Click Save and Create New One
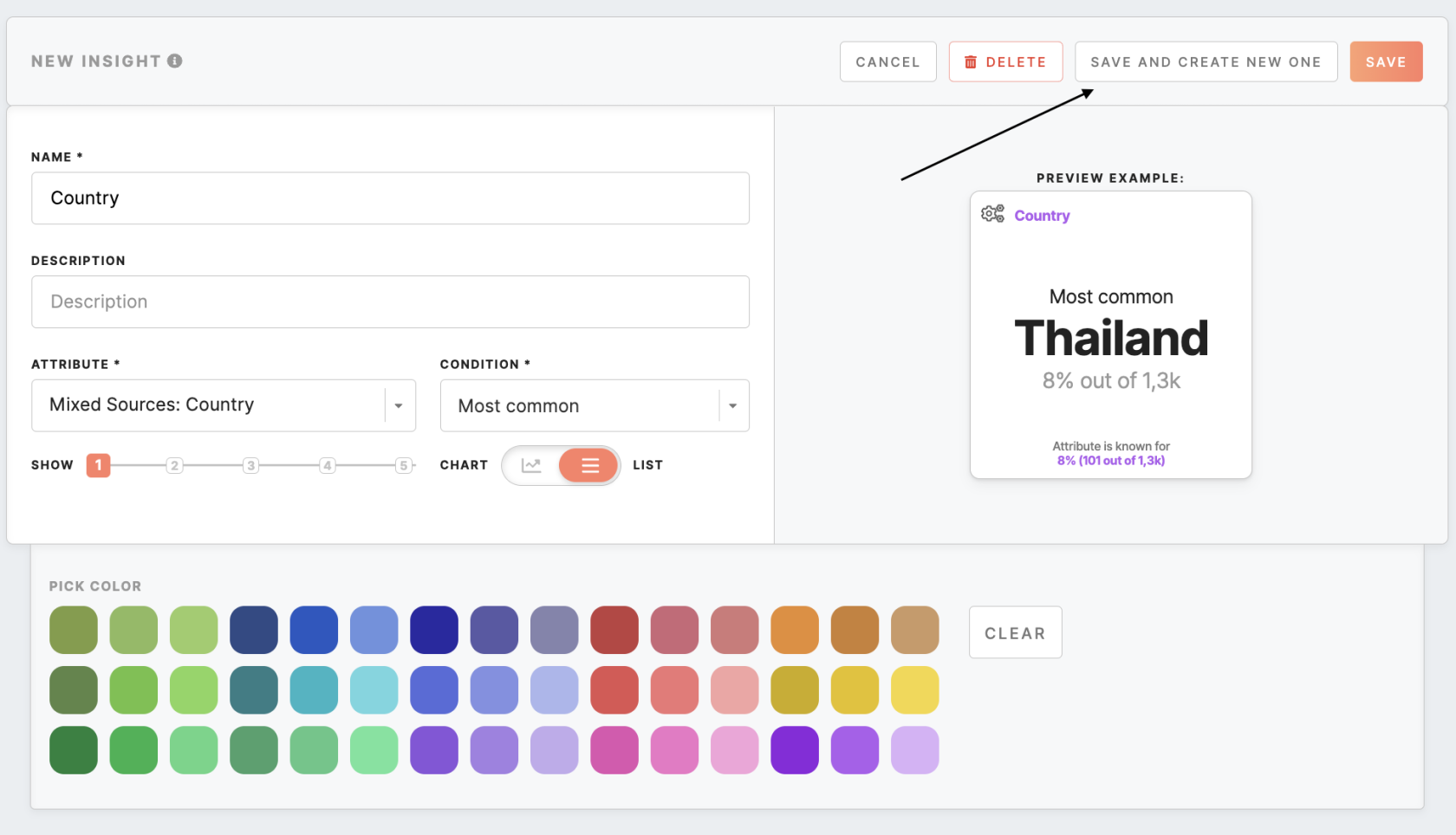1456x835 pixels. coord(1206,61)
